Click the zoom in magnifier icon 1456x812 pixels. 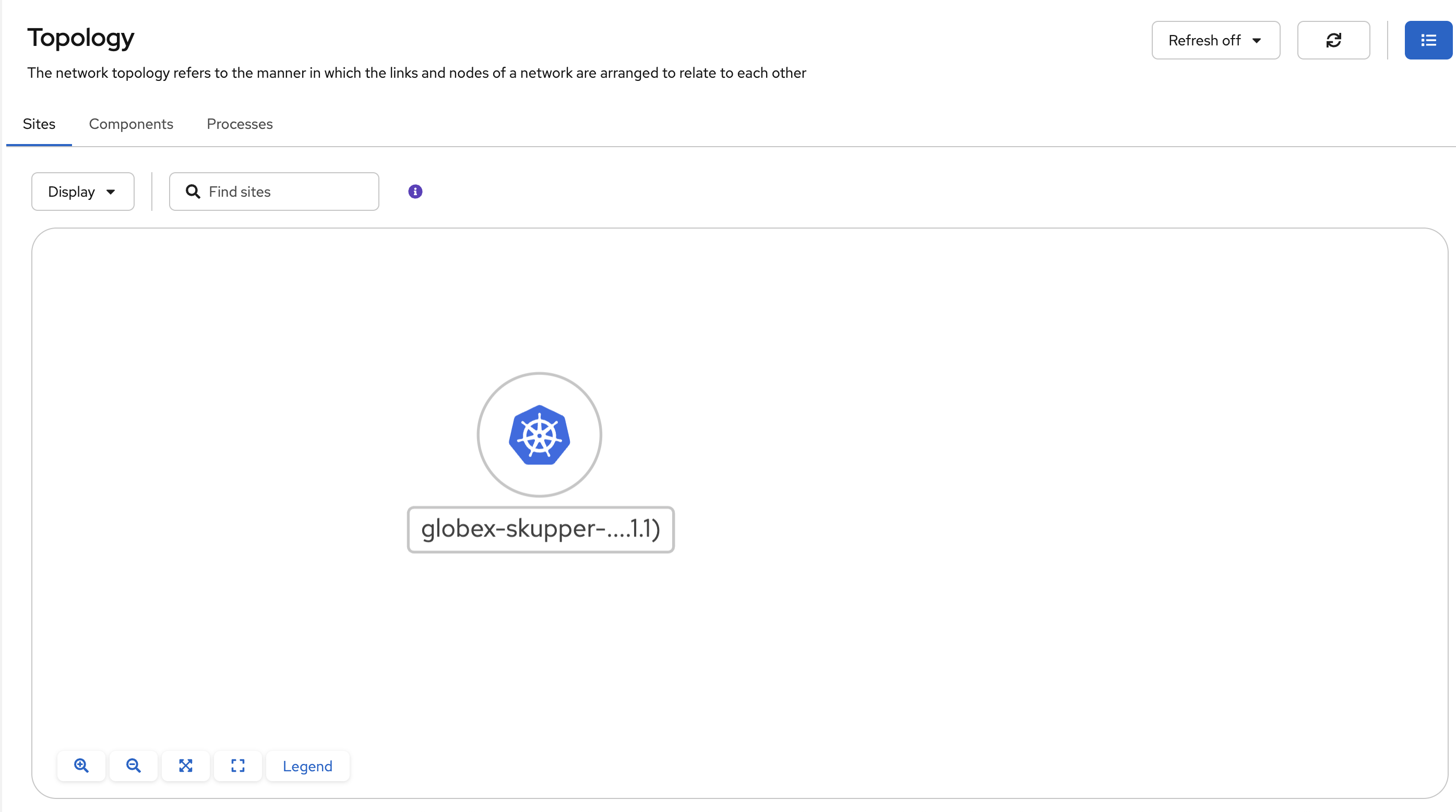click(81, 766)
